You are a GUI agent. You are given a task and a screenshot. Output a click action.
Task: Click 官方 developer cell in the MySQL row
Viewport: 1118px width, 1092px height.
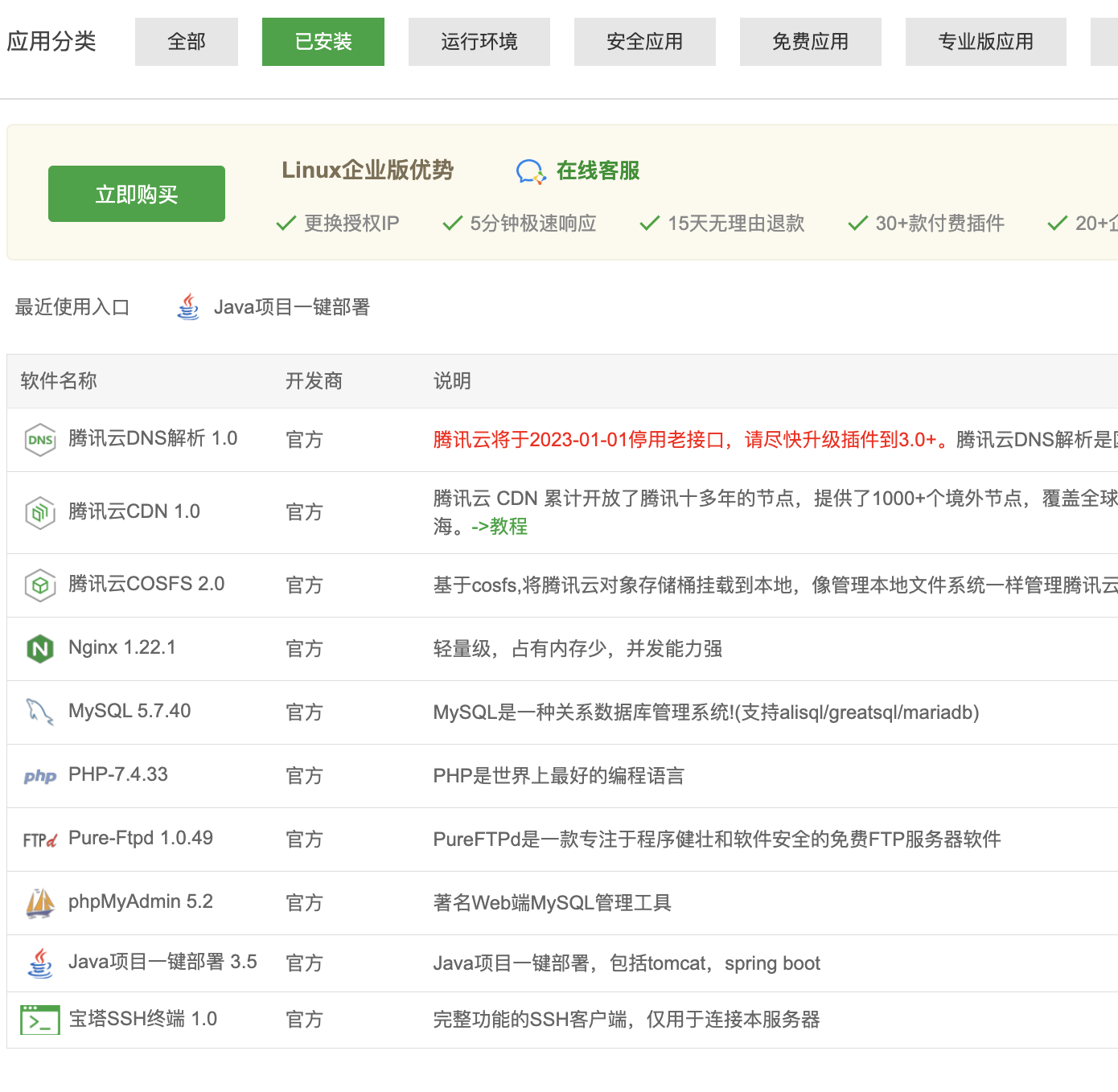[304, 712]
